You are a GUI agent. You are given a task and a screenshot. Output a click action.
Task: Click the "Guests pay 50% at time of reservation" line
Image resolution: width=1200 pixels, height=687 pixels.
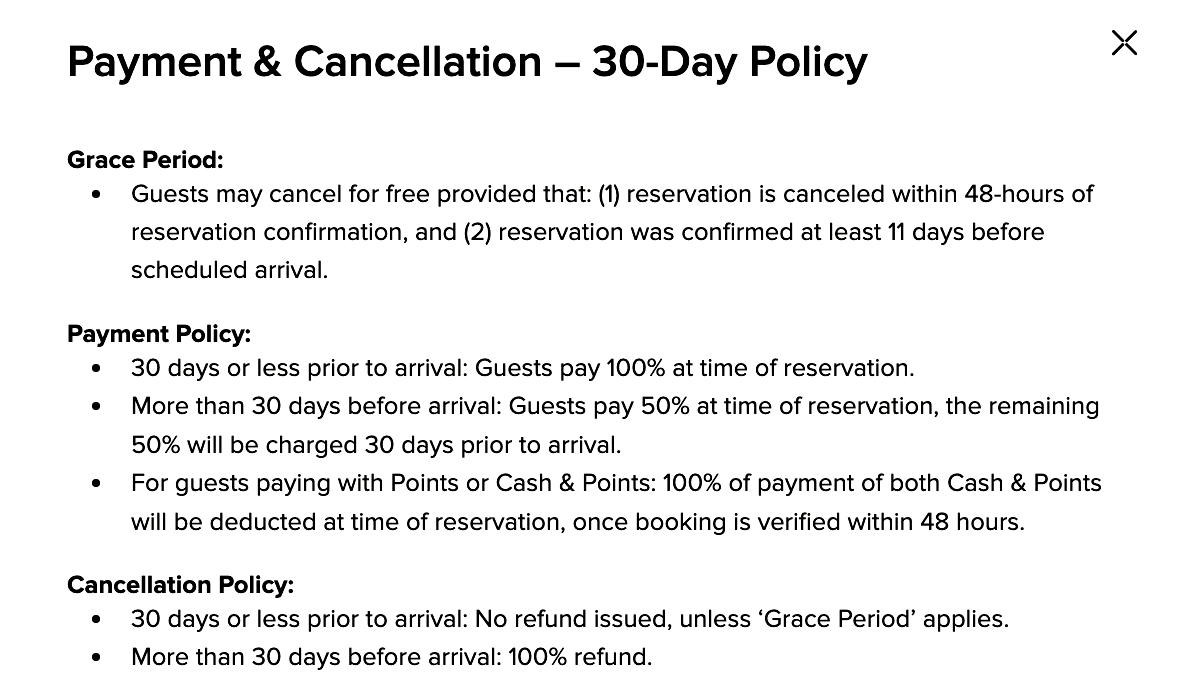(614, 406)
